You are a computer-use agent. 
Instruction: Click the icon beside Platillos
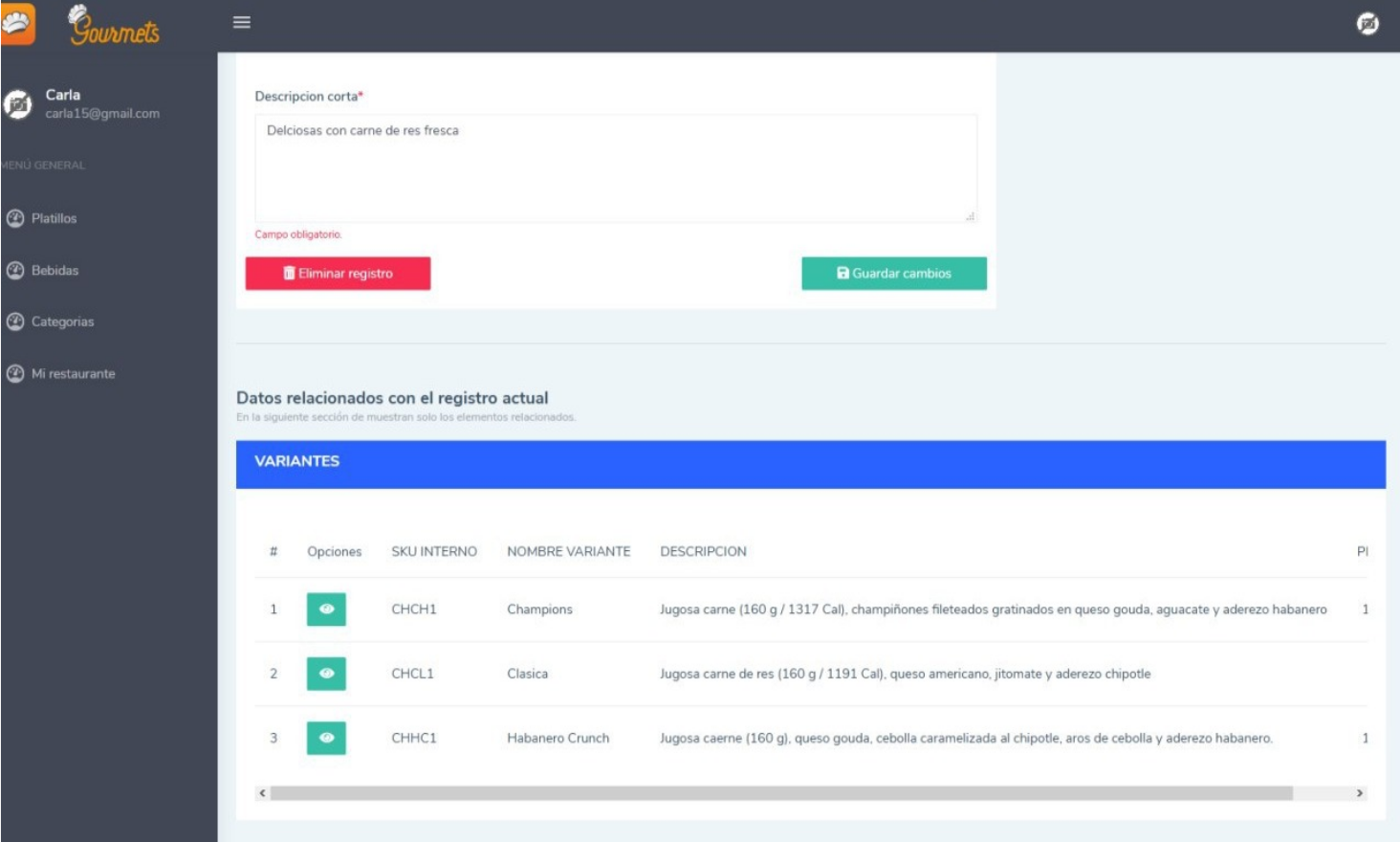[15, 218]
